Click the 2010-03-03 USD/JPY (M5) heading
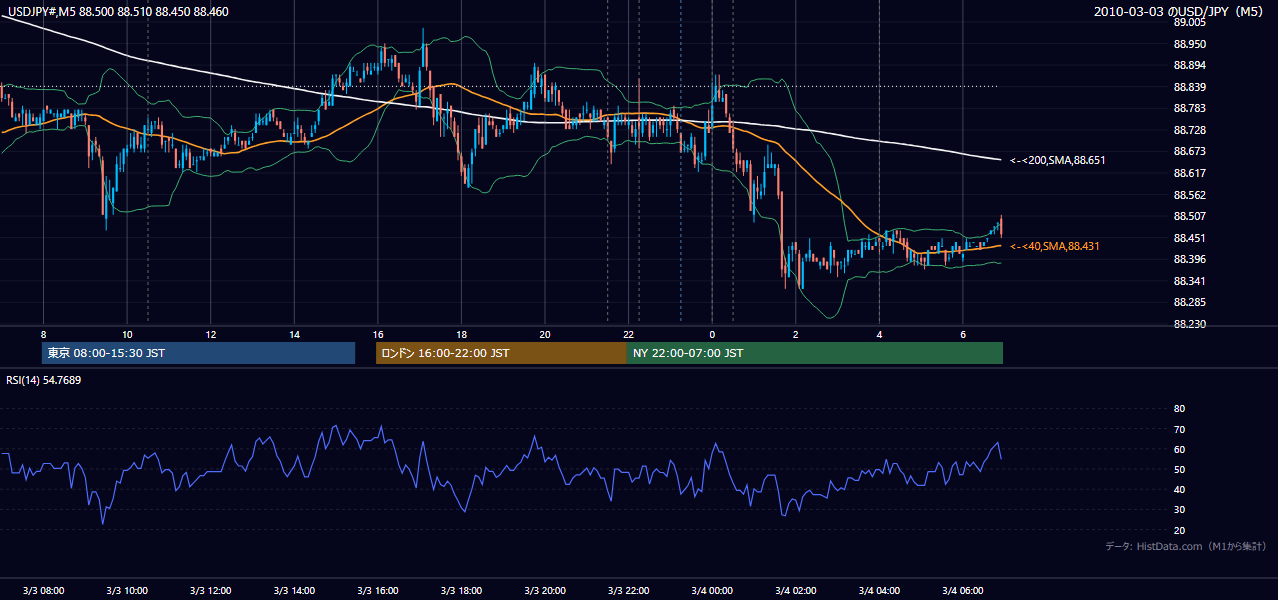Image resolution: width=1278 pixels, height=600 pixels. tap(1180, 12)
